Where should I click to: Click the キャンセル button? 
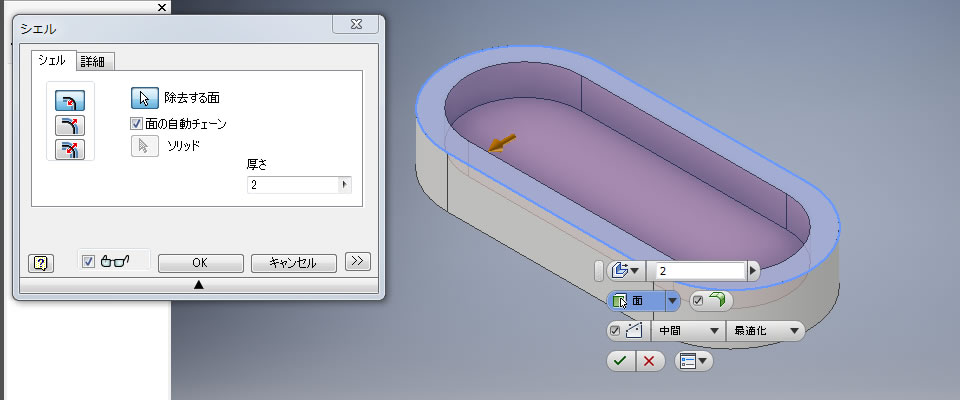click(x=293, y=263)
